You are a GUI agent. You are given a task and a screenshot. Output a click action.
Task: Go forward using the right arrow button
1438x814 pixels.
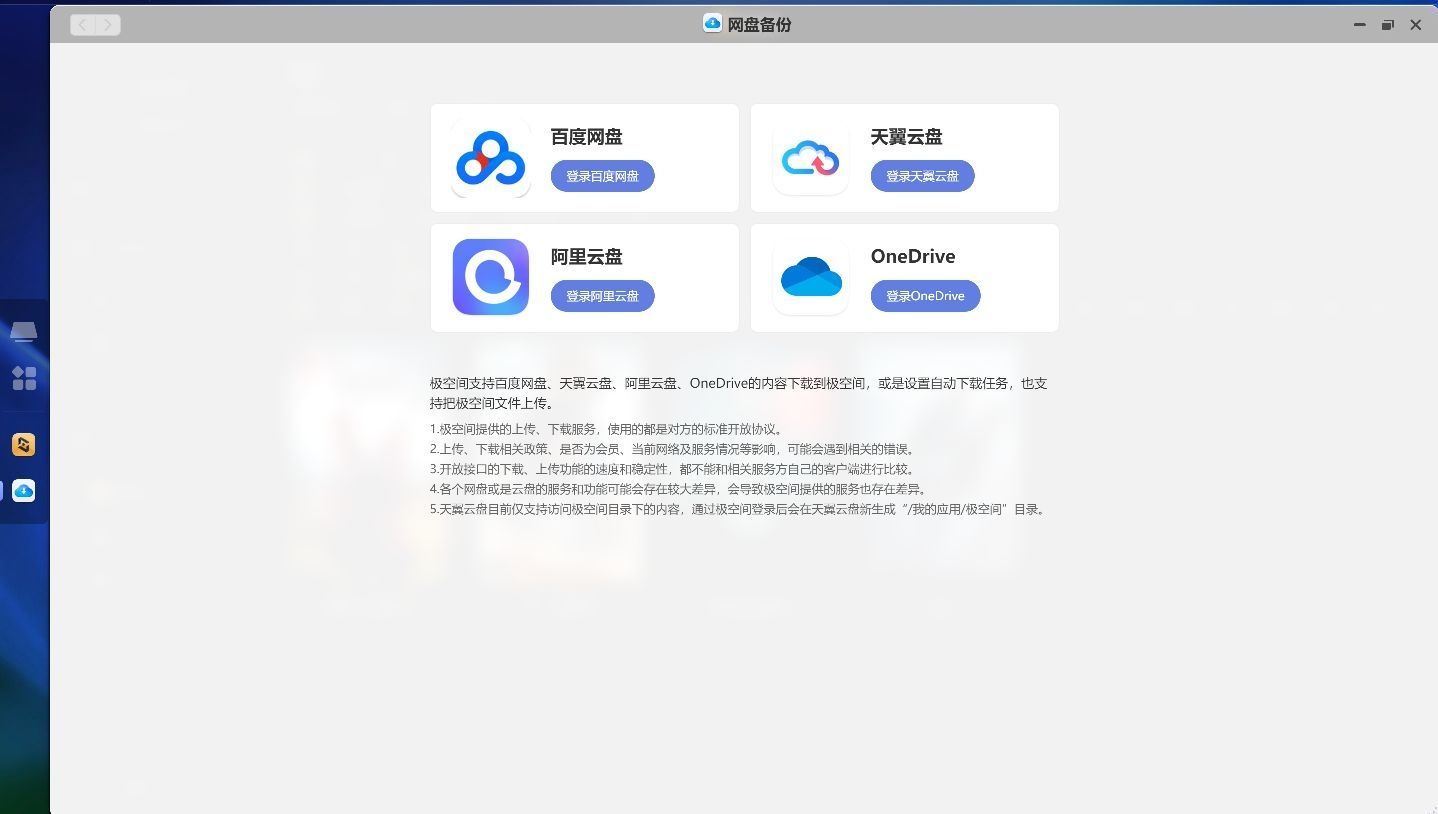pos(108,25)
